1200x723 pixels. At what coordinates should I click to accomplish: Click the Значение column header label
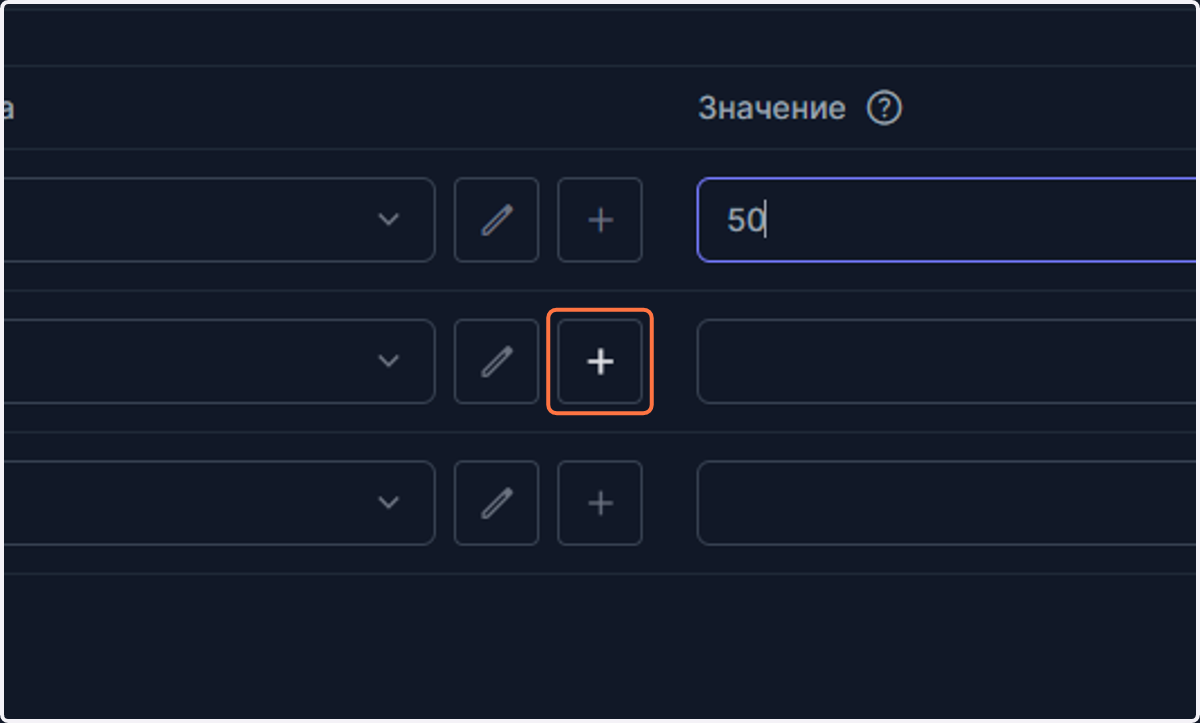coord(772,108)
